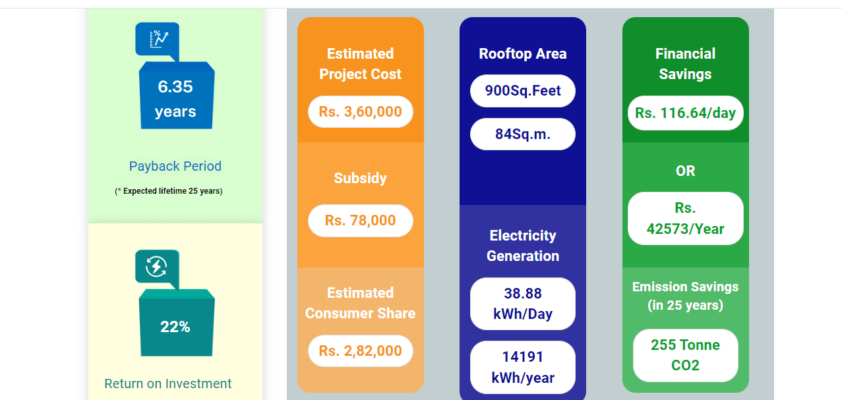Click the return on investment energy icon
This screenshot has width=842, height=400.
(x=157, y=267)
